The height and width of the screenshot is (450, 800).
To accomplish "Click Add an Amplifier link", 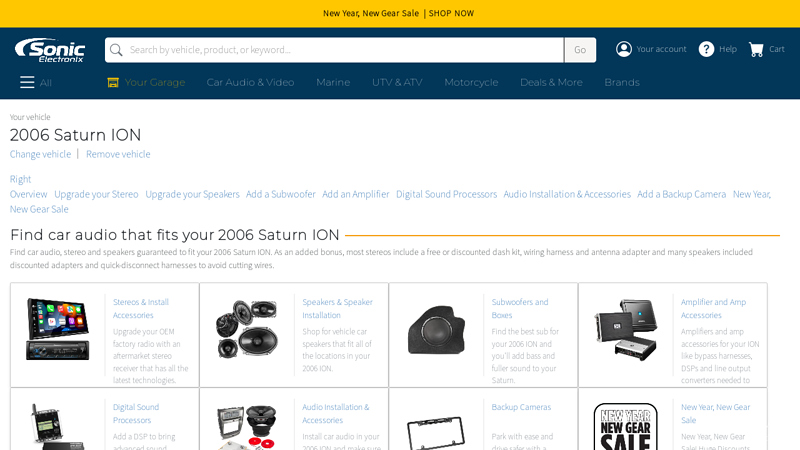I will pos(356,194).
